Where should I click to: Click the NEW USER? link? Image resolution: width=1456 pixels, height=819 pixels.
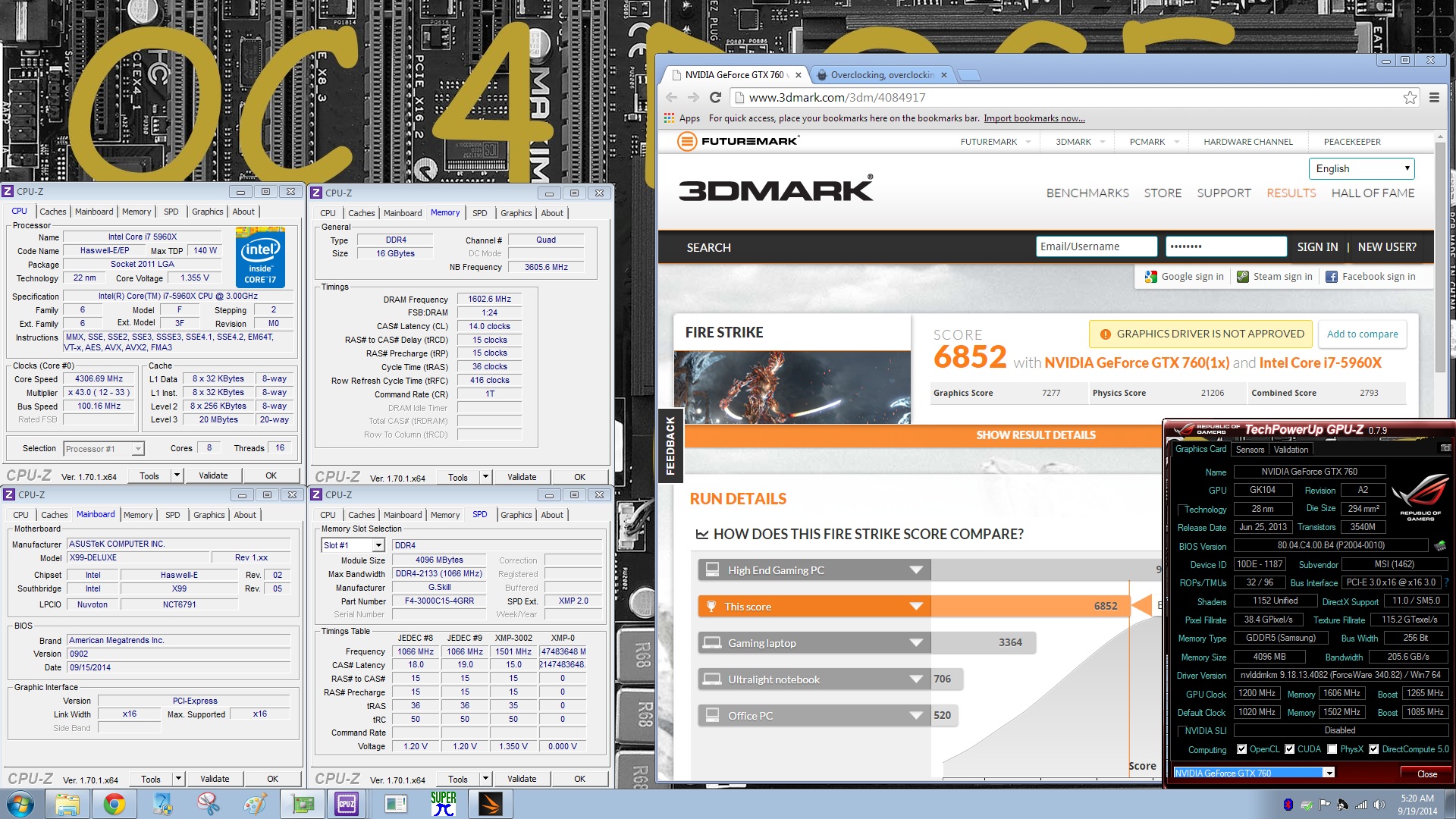tap(1387, 247)
